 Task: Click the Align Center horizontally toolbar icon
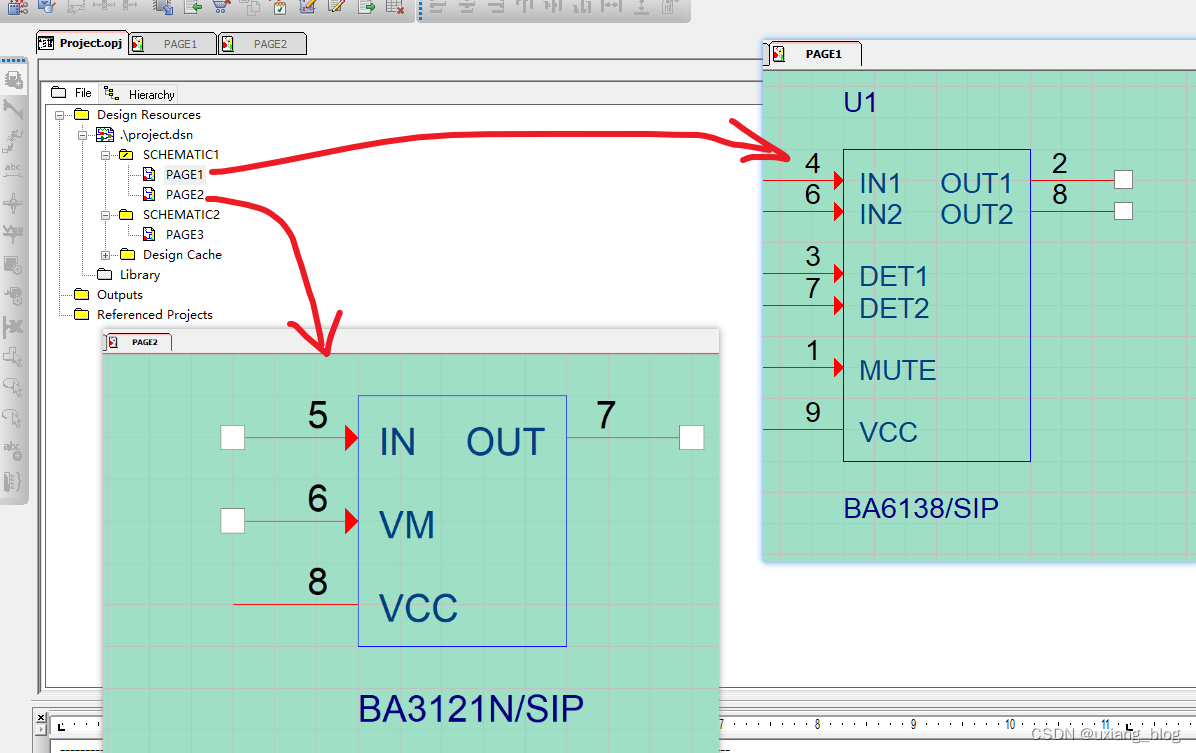click(x=467, y=7)
